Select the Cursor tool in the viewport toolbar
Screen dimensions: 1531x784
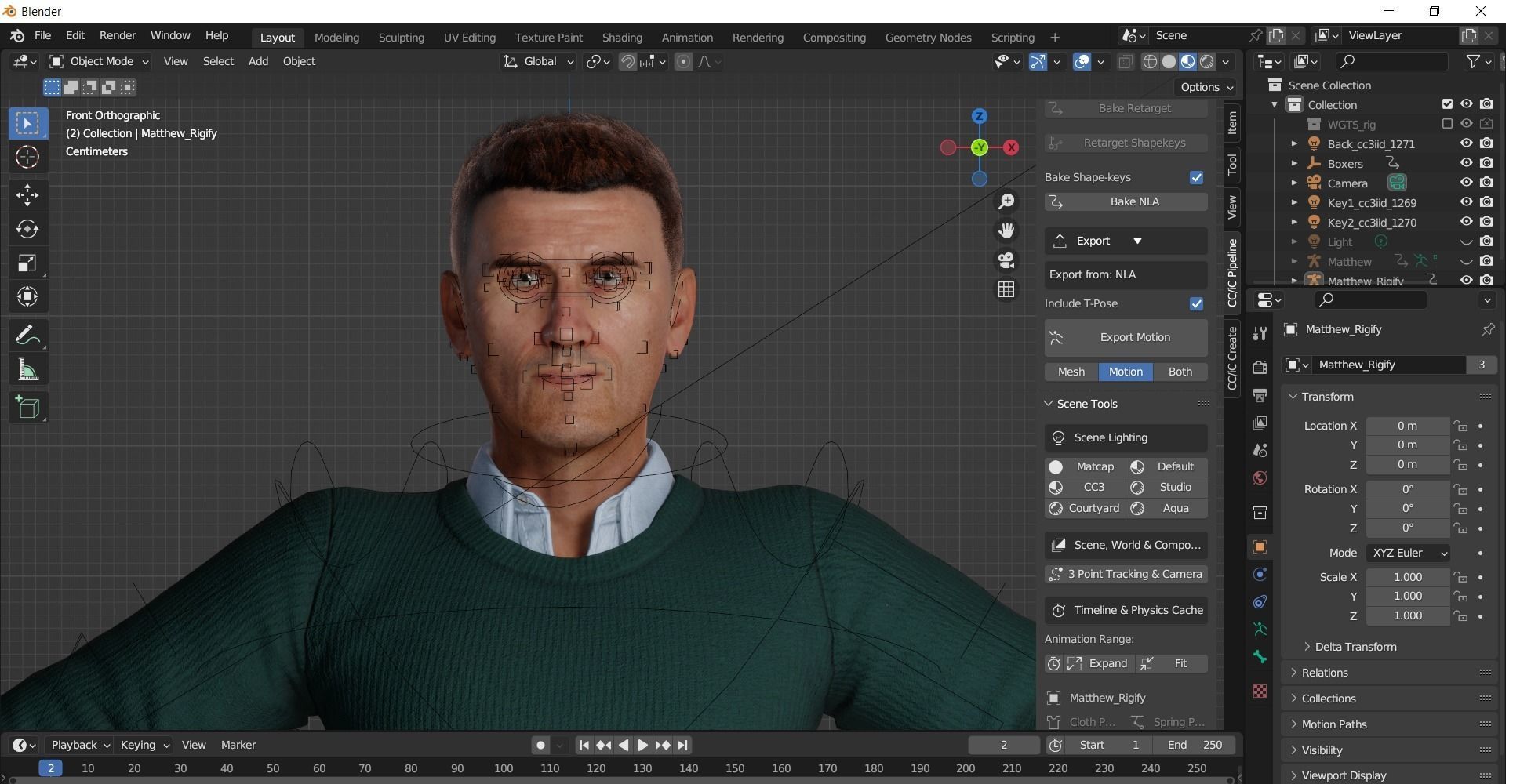point(27,158)
